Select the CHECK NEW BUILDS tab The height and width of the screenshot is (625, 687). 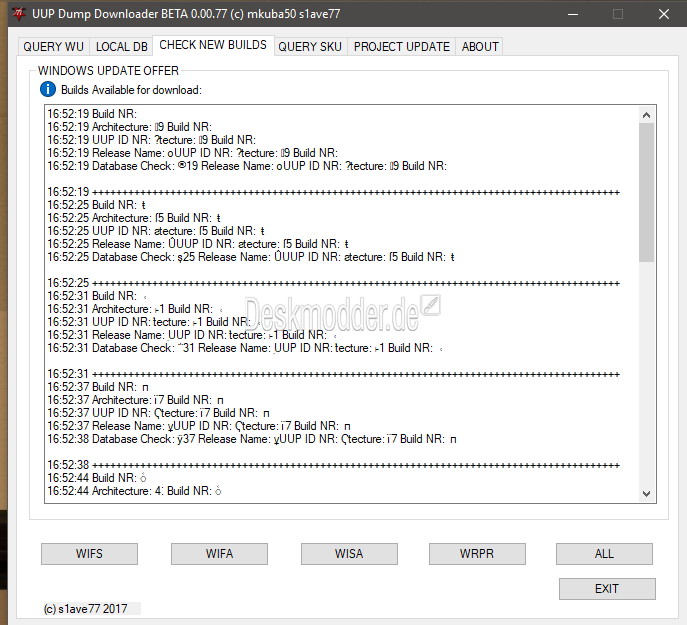(x=213, y=45)
